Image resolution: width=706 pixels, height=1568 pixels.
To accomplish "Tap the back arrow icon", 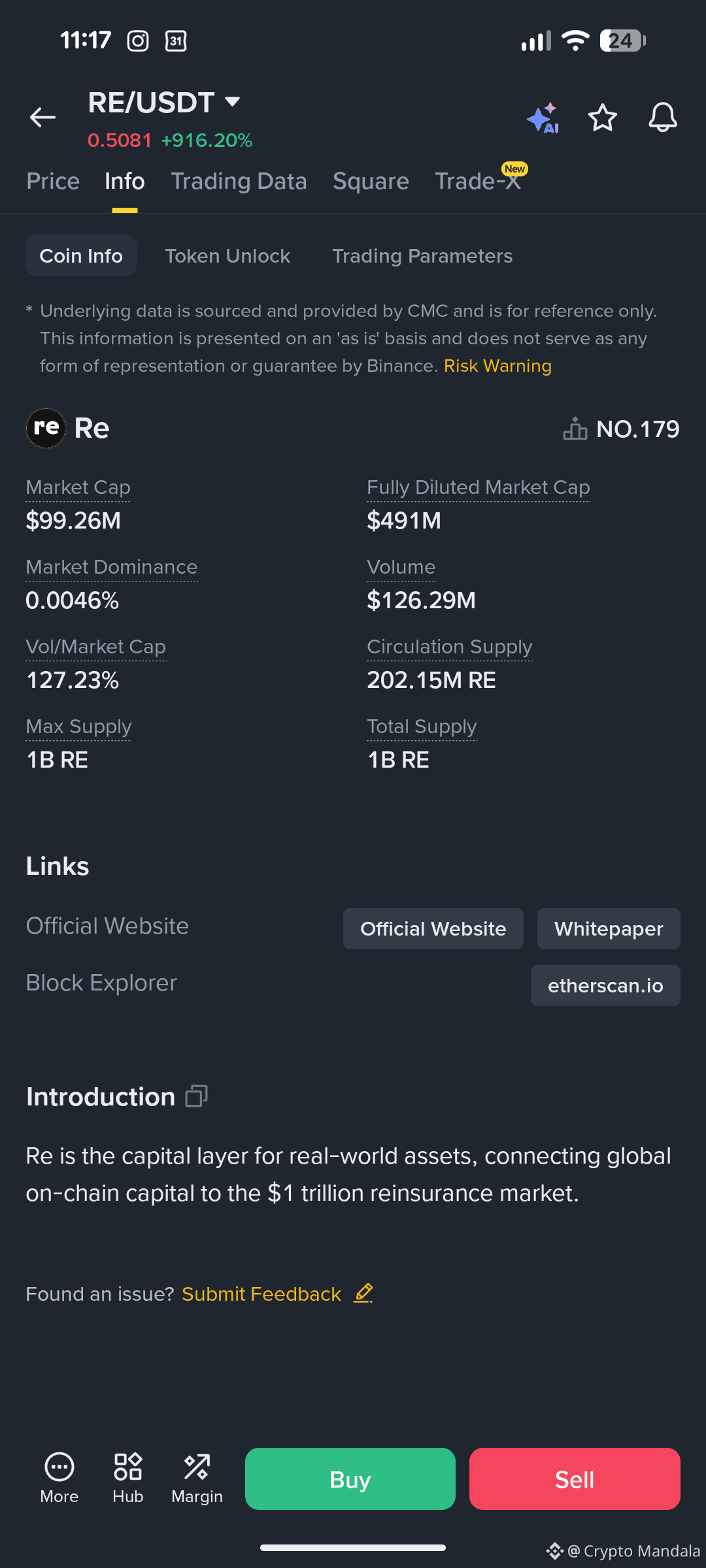I will (x=42, y=118).
